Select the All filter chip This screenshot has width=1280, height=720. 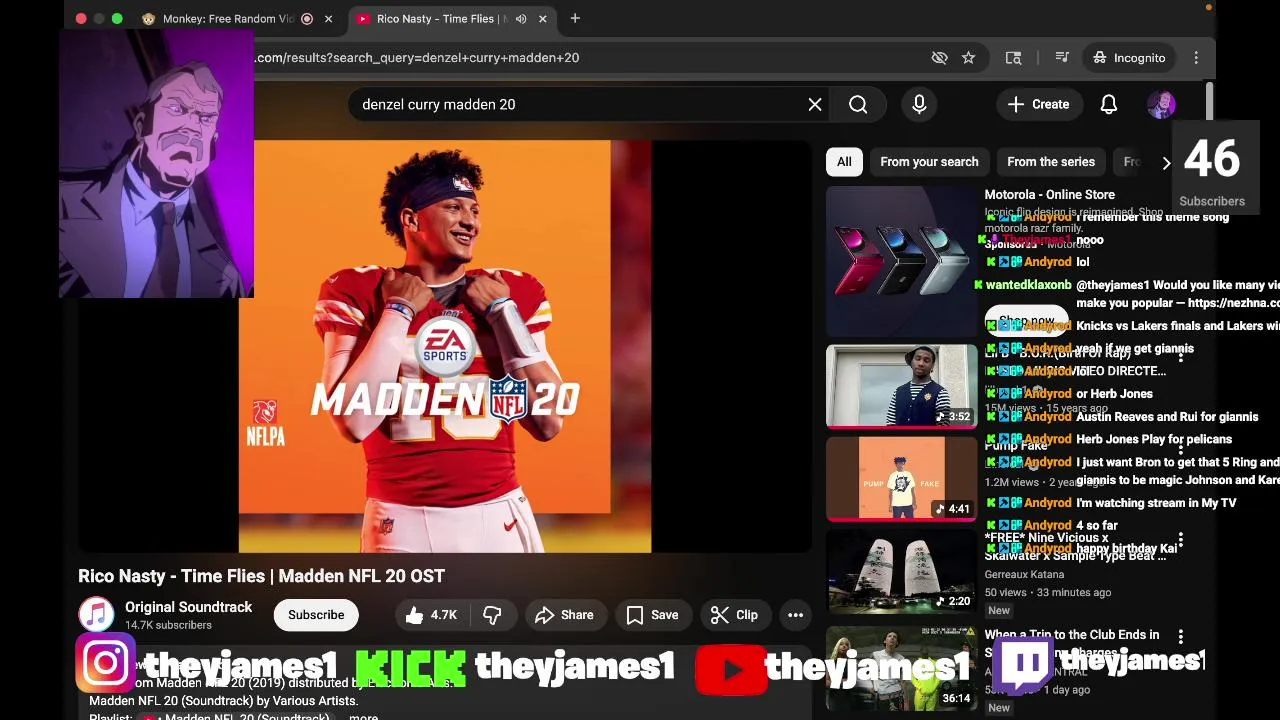click(844, 162)
